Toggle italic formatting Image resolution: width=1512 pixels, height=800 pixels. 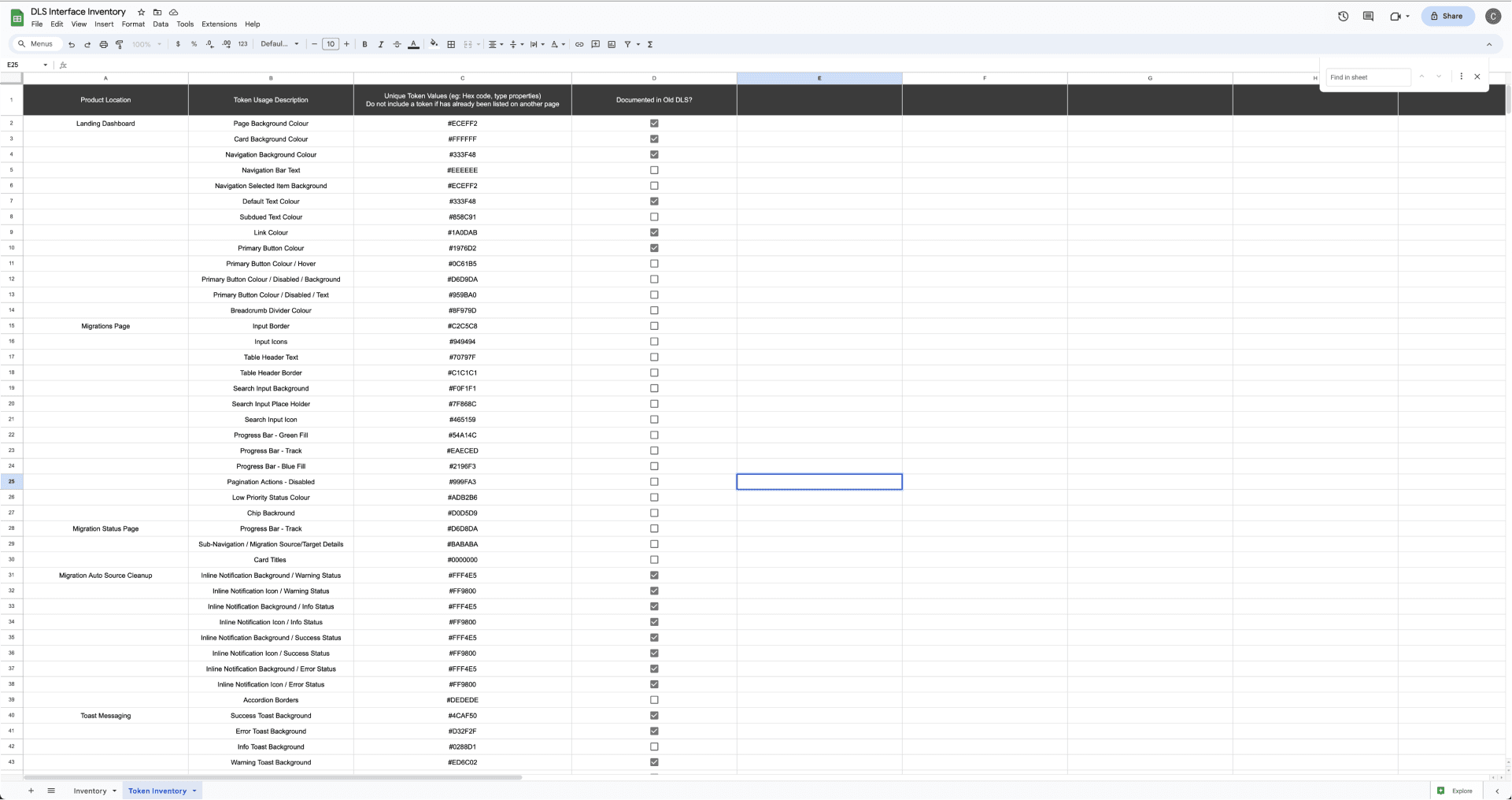[381, 45]
